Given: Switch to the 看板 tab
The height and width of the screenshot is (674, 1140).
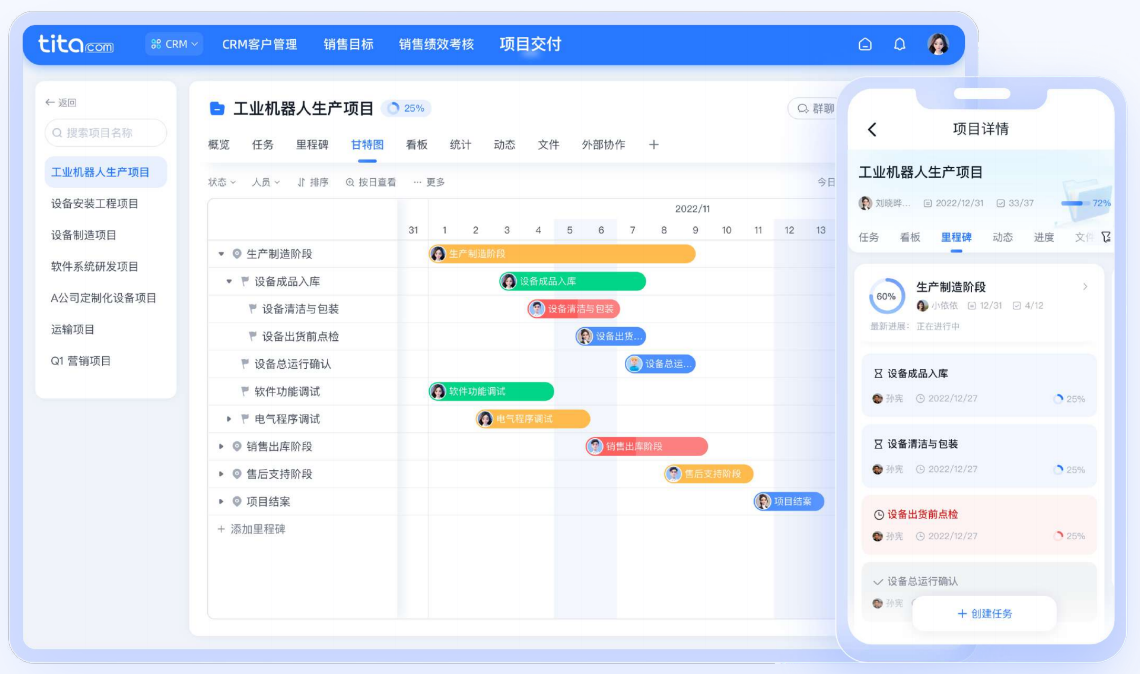Looking at the screenshot, I should click(x=416, y=145).
